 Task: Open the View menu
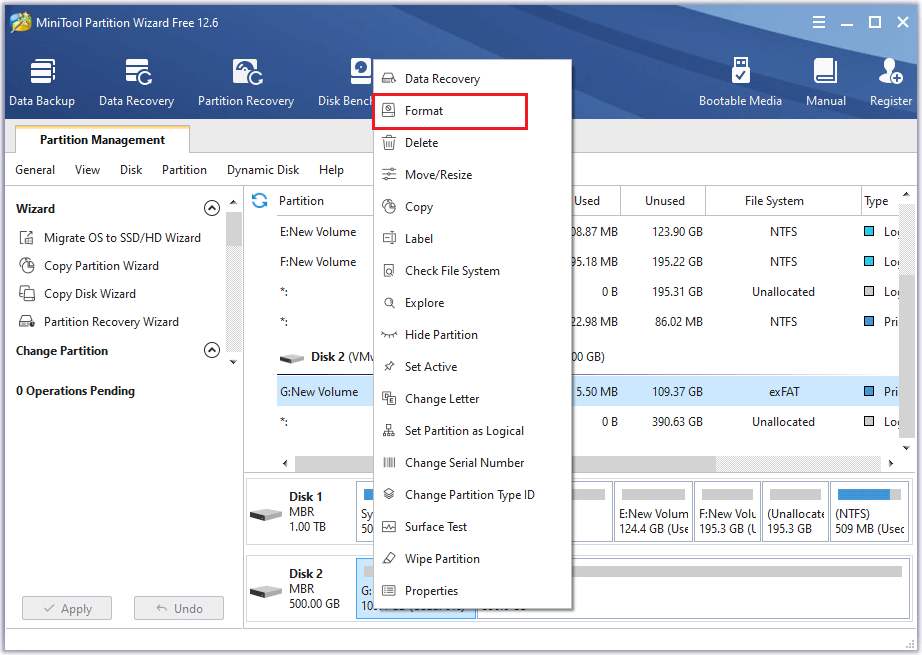click(88, 170)
